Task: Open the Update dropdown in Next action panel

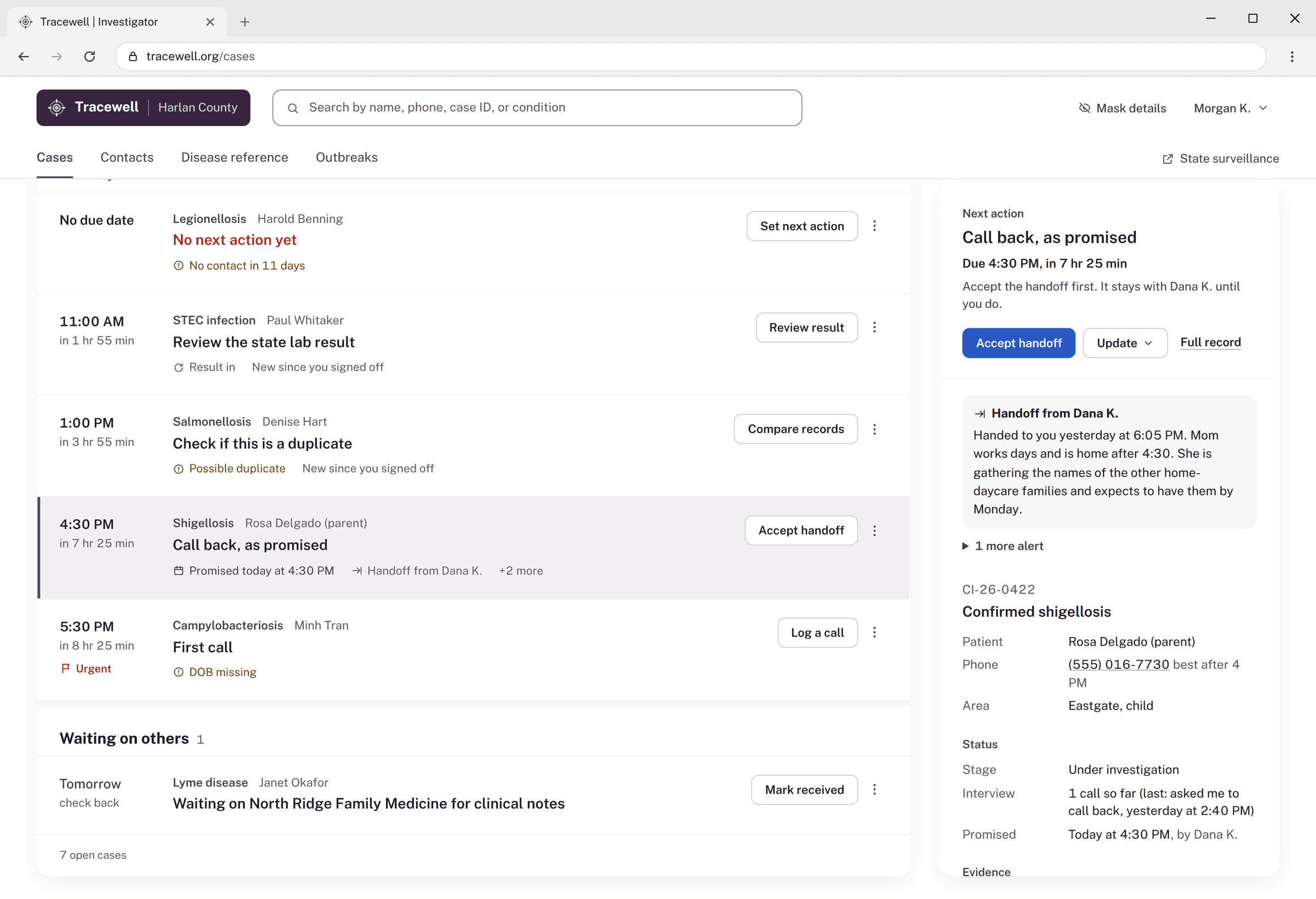Action: pyautogui.click(x=1125, y=343)
